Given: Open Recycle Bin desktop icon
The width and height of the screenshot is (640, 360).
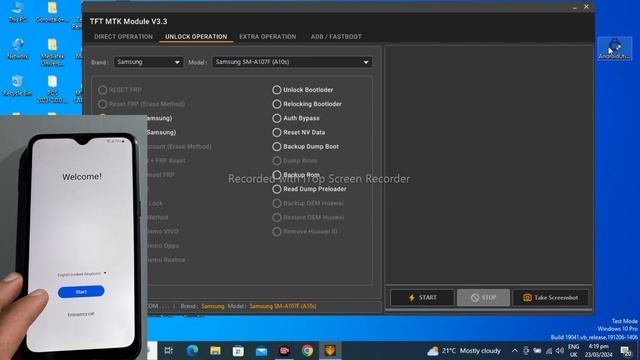Looking at the screenshot, I should pos(17,85).
